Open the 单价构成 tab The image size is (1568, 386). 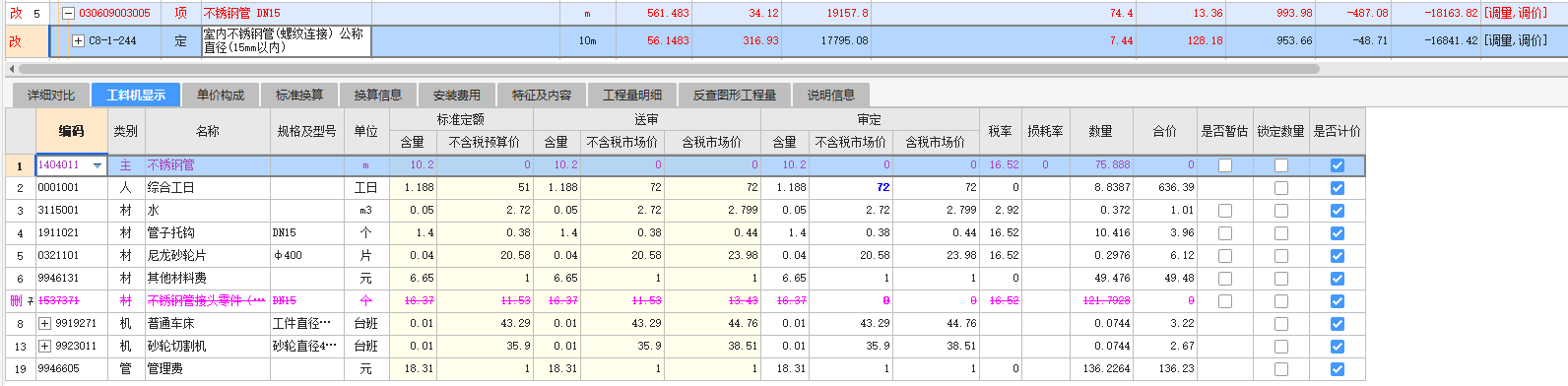pos(221,96)
